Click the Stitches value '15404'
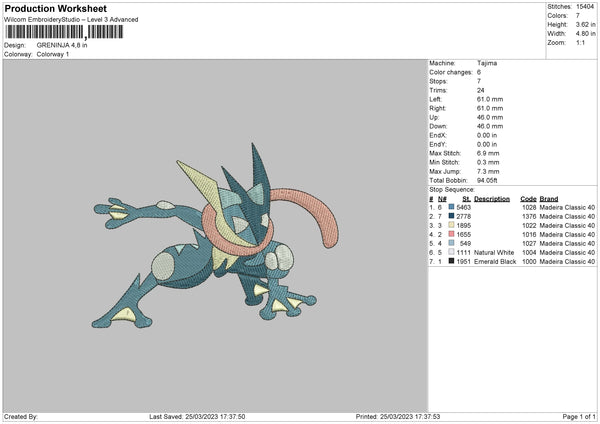 point(585,7)
